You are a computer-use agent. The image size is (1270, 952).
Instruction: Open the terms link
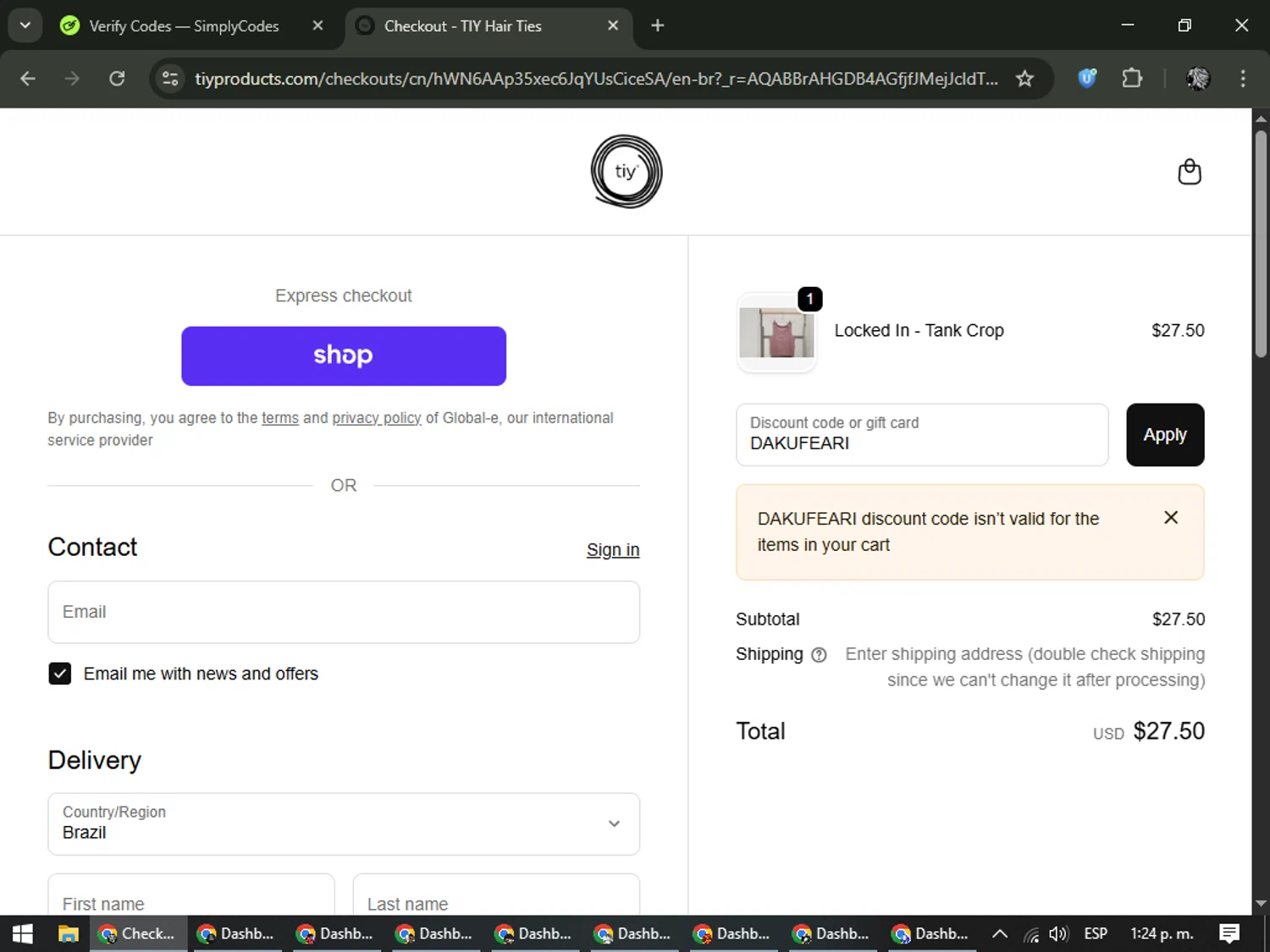(280, 418)
